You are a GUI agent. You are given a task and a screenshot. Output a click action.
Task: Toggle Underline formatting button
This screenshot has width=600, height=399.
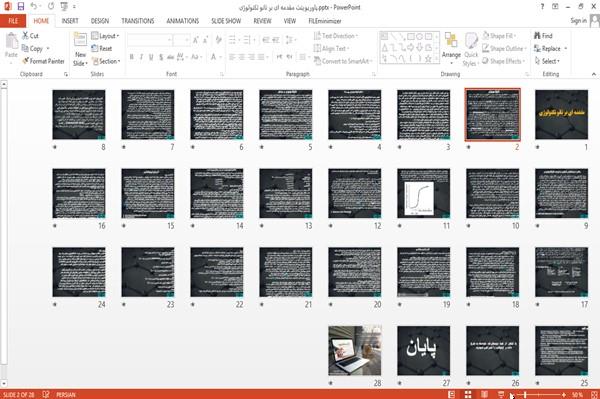click(x=151, y=57)
